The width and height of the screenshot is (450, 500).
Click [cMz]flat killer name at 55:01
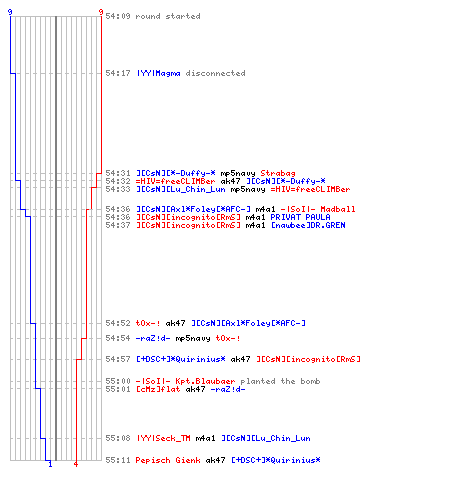158,389
